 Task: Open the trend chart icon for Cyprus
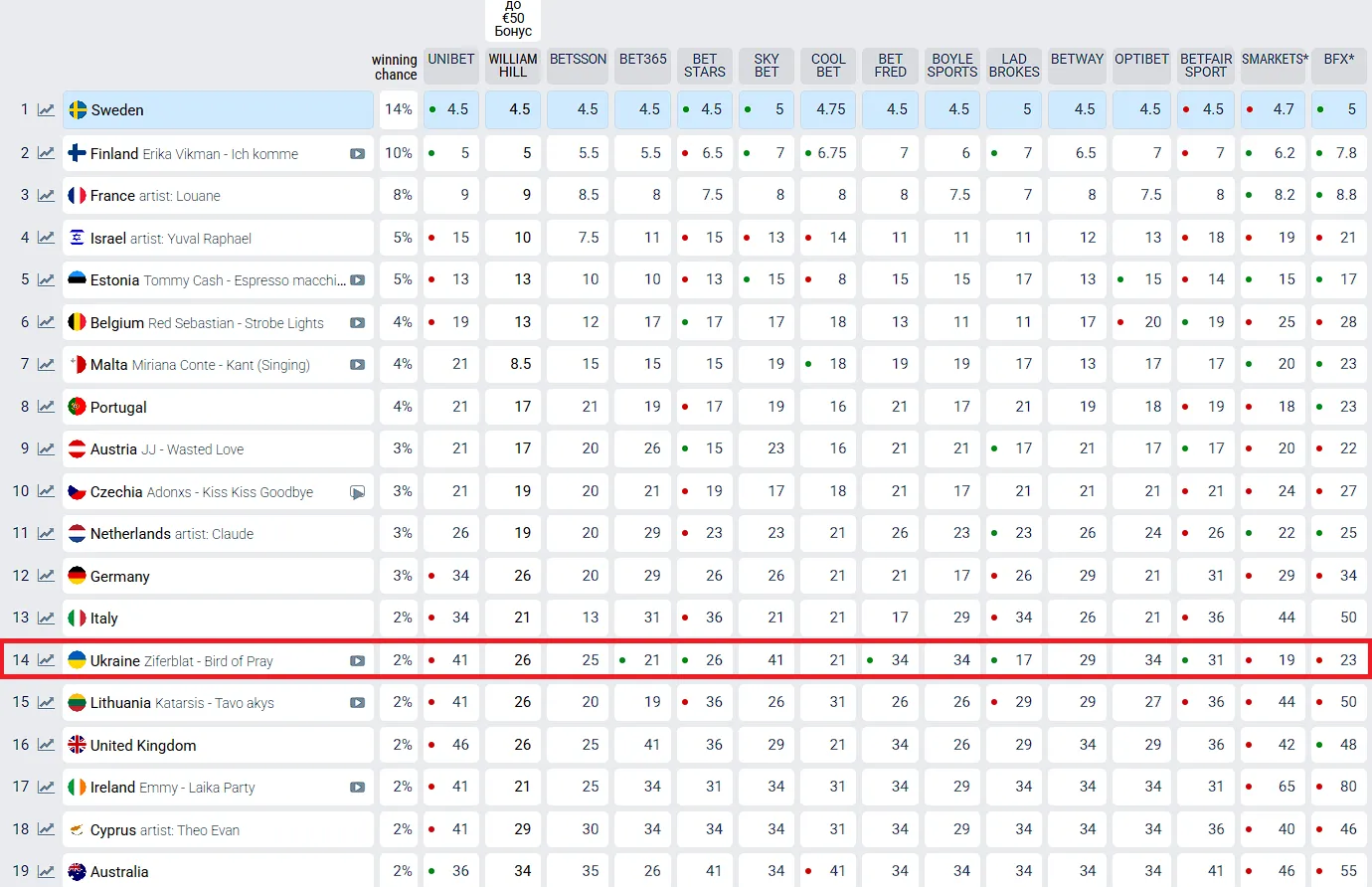(x=46, y=829)
